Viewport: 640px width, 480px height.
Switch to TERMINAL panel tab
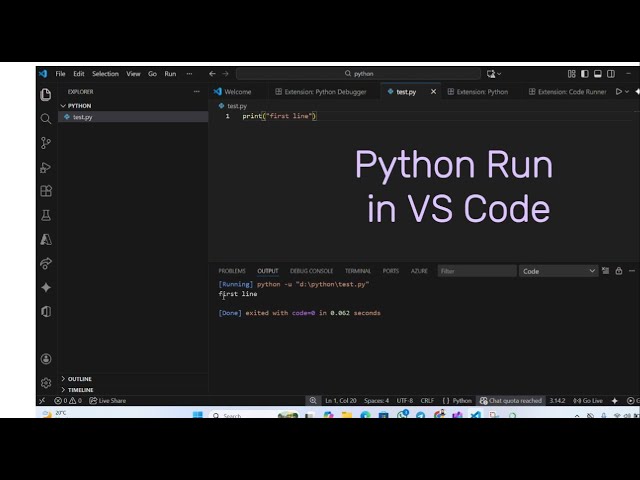tap(358, 271)
